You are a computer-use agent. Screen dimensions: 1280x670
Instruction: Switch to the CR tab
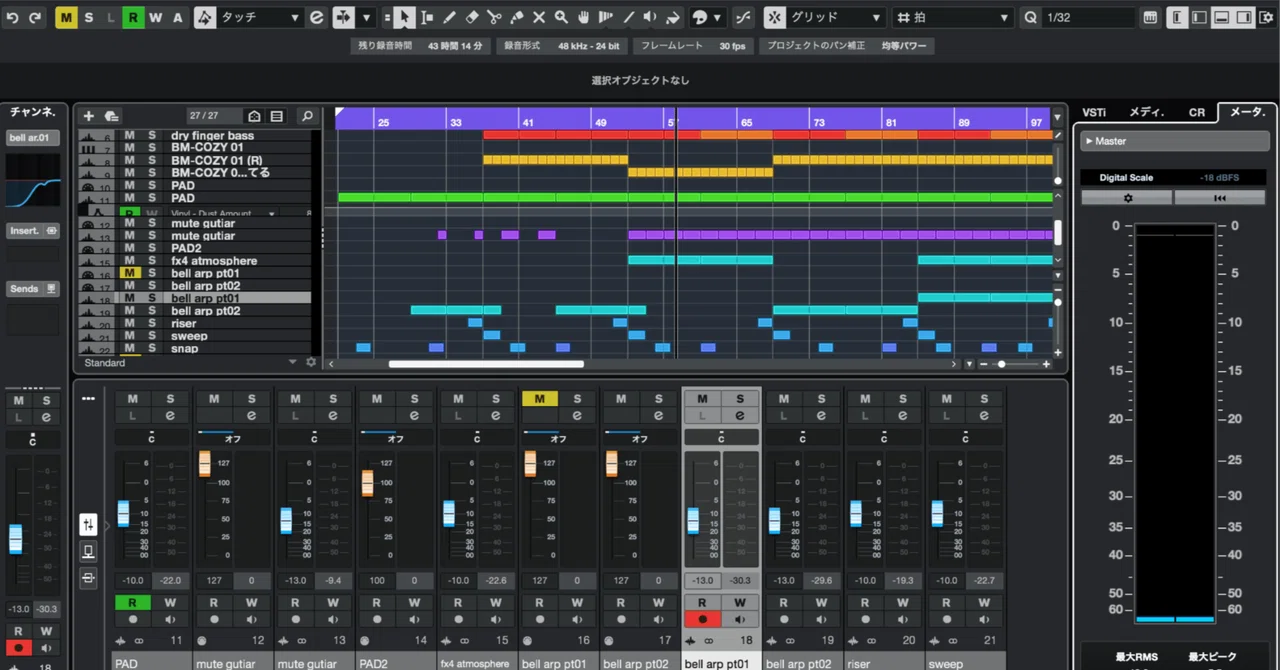click(x=1197, y=112)
